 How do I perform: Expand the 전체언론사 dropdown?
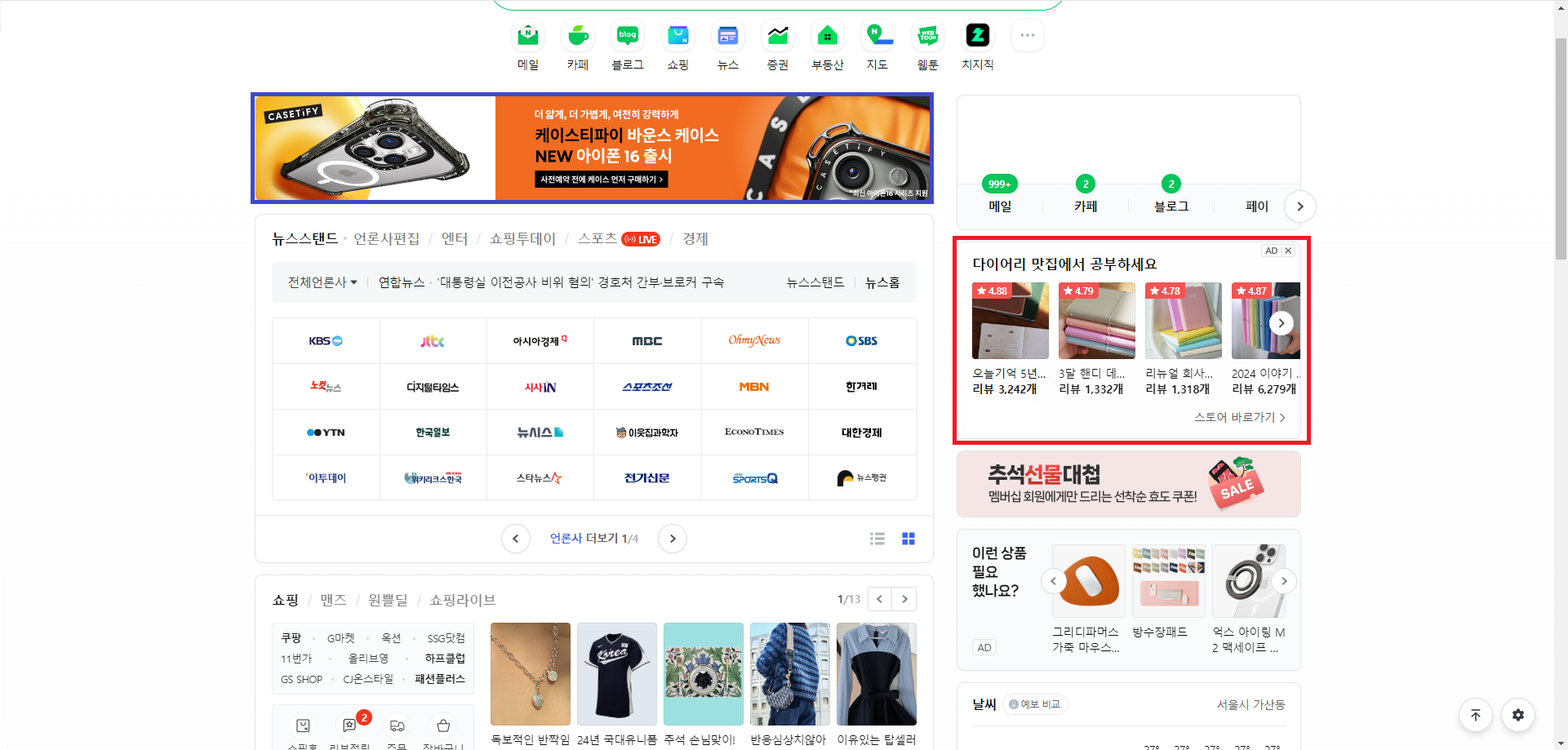[x=322, y=282]
